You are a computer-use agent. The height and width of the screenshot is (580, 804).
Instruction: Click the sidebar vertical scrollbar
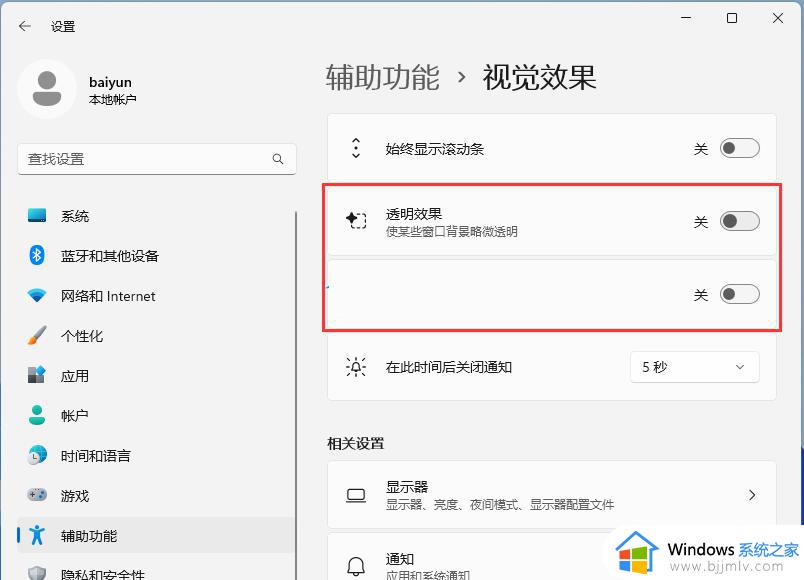tap(296, 395)
